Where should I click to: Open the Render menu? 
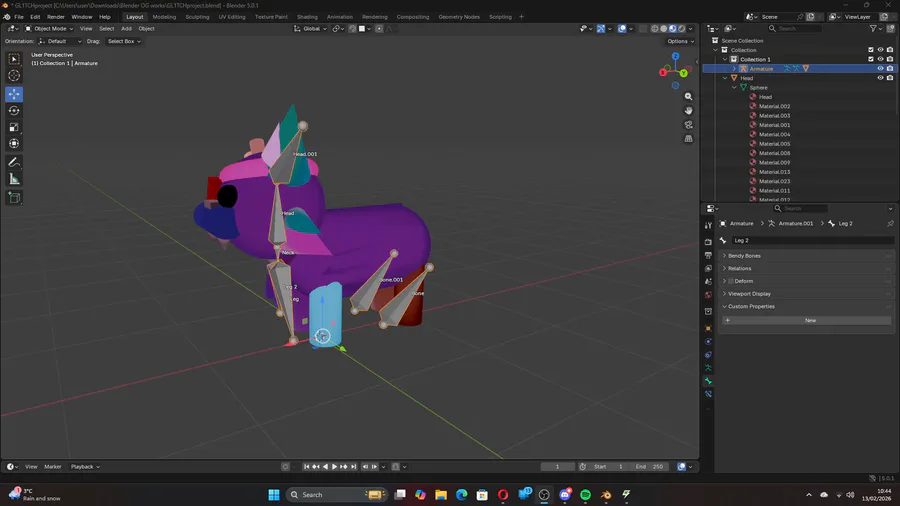[56, 17]
